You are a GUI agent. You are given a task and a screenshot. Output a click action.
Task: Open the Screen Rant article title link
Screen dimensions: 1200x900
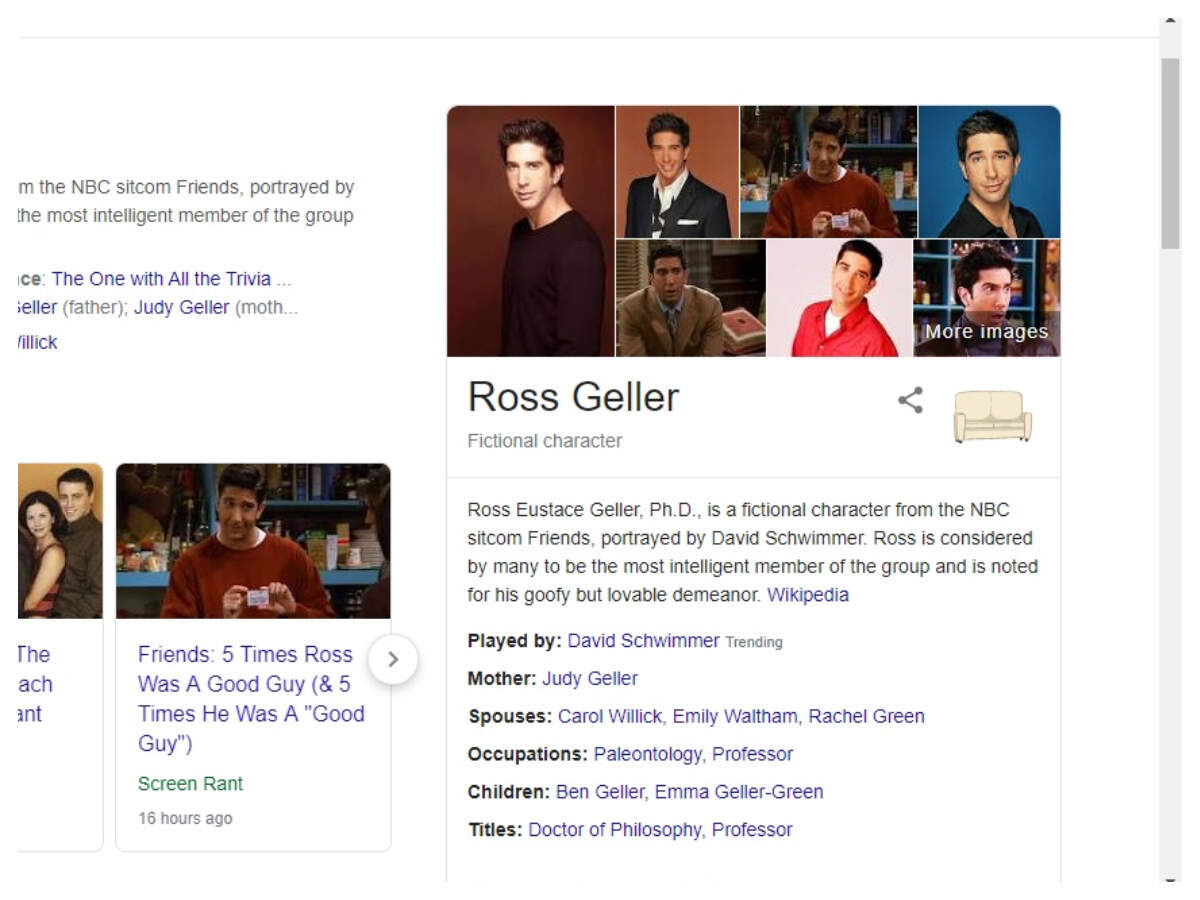pyautogui.click(x=251, y=699)
